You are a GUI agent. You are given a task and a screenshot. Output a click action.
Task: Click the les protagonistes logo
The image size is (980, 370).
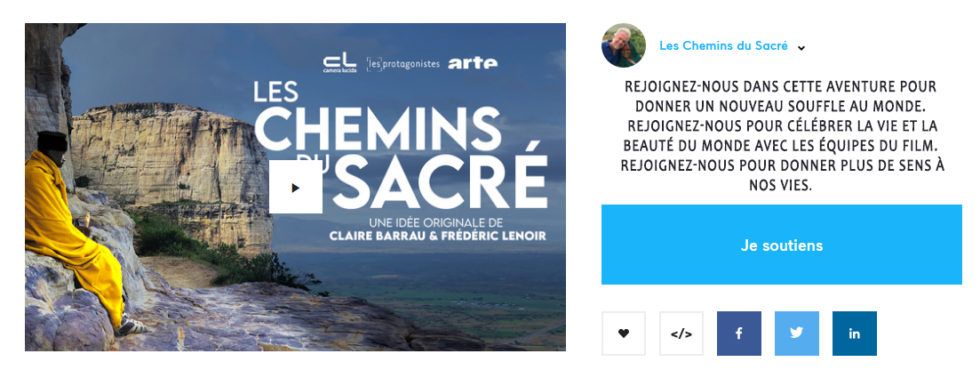403,64
